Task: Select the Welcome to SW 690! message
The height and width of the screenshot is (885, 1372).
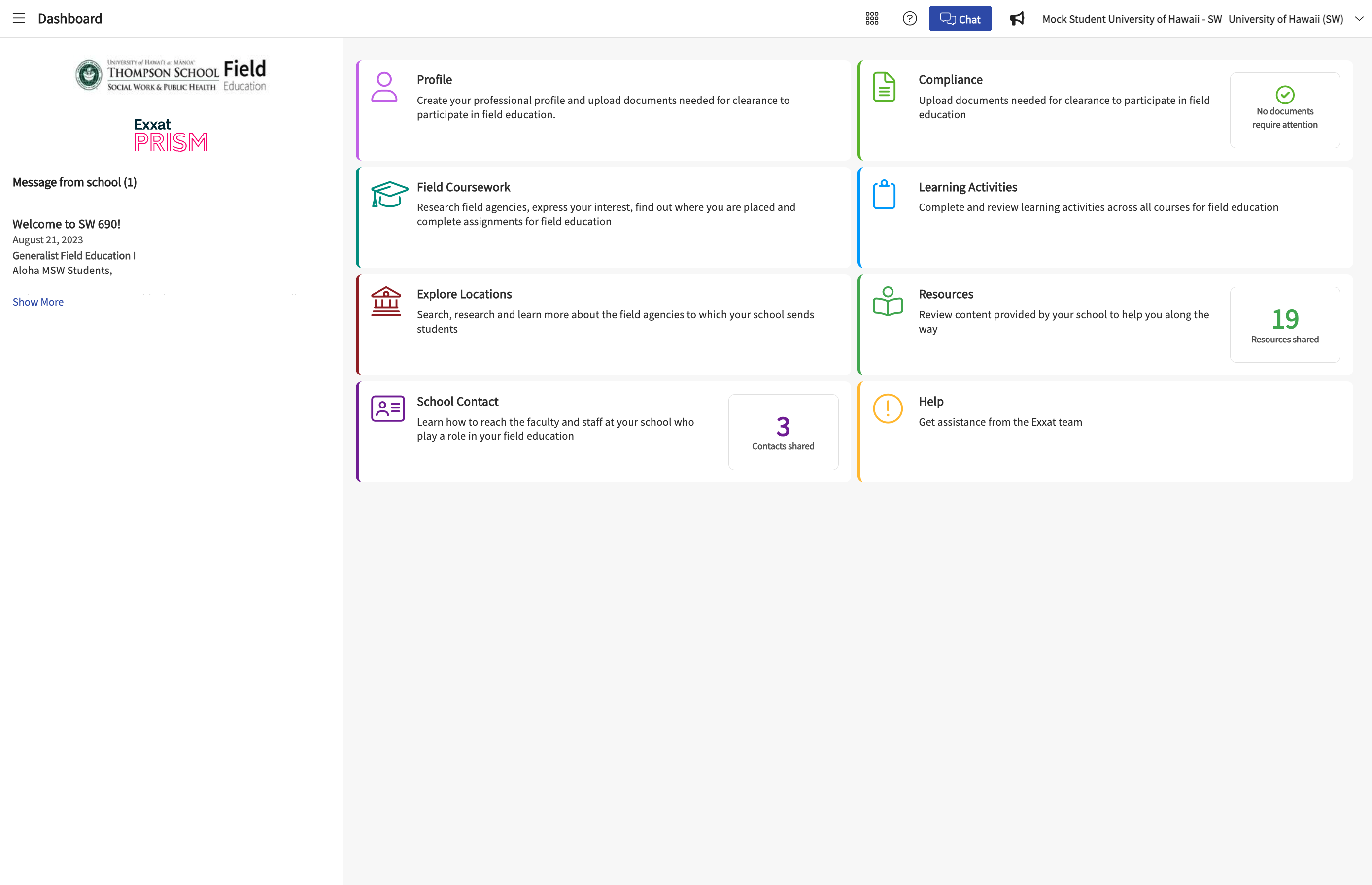Action: pyautogui.click(x=67, y=224)
